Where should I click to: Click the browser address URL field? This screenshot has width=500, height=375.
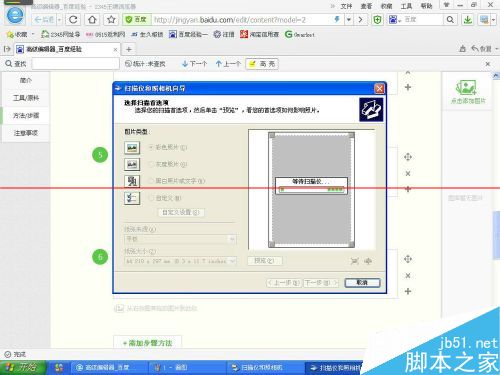pos(242,20)
